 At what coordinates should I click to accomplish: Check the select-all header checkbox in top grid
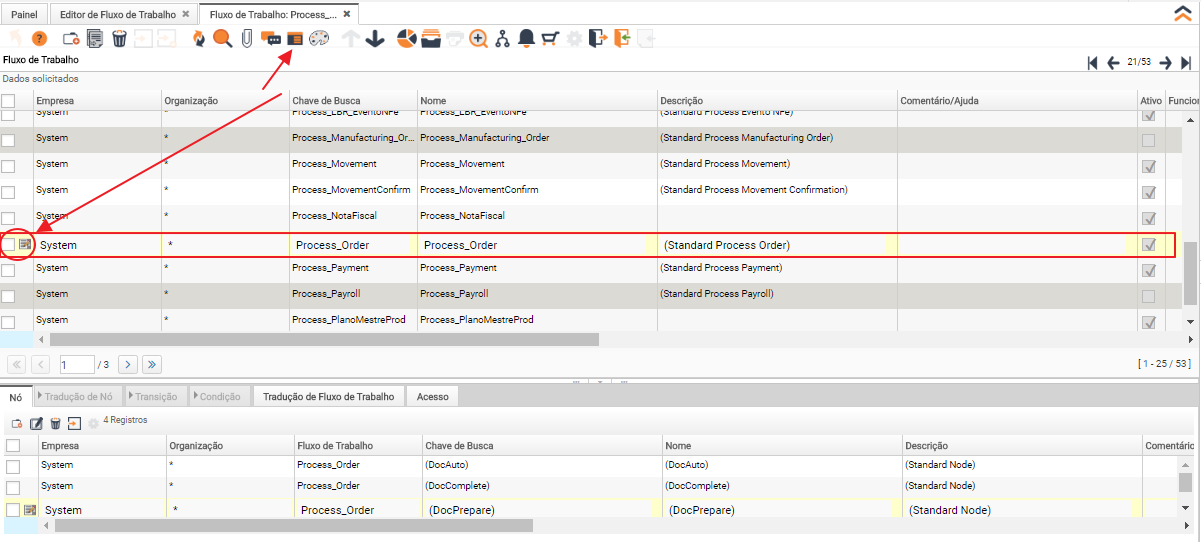9,101
